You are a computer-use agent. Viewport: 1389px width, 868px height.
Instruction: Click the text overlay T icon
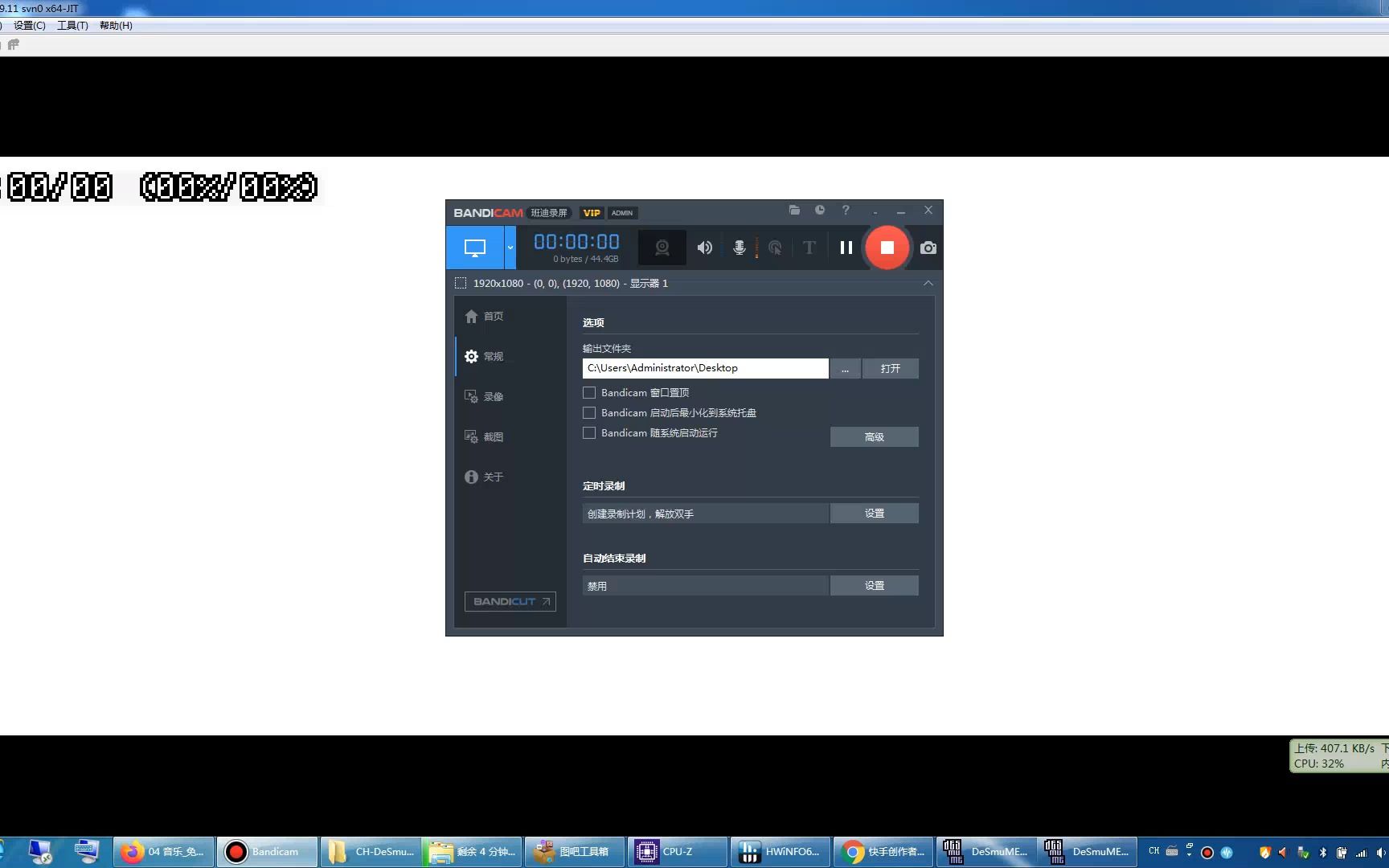coord(809,248)
